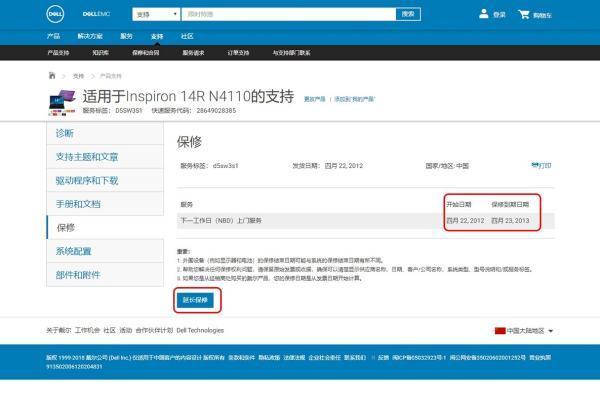This screenshot has height=405, width=600.
Task: Open the 支持主题和文章 sidebar tab
Action: coord(105,157)
